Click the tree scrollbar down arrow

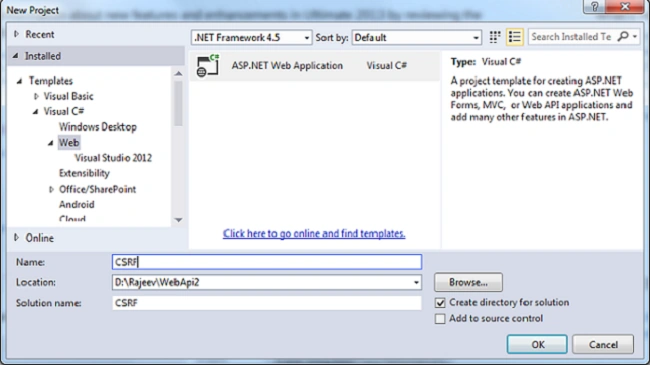[178, 220]
